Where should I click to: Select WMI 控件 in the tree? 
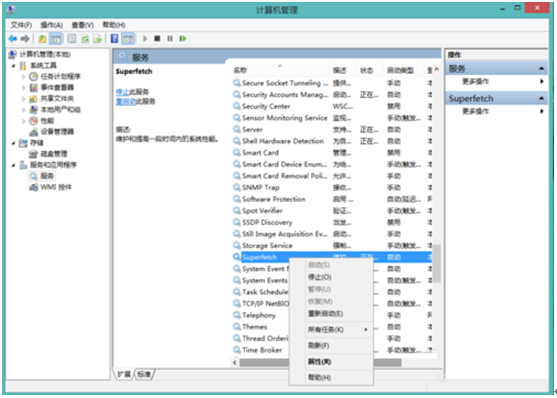coord(56,187)
